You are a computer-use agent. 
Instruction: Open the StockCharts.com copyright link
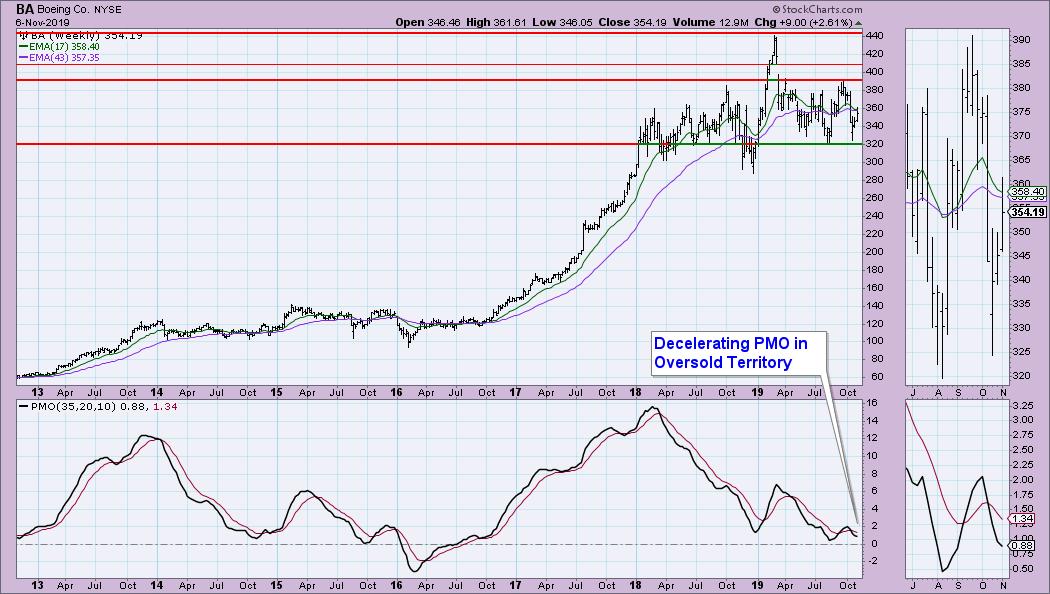817,9
